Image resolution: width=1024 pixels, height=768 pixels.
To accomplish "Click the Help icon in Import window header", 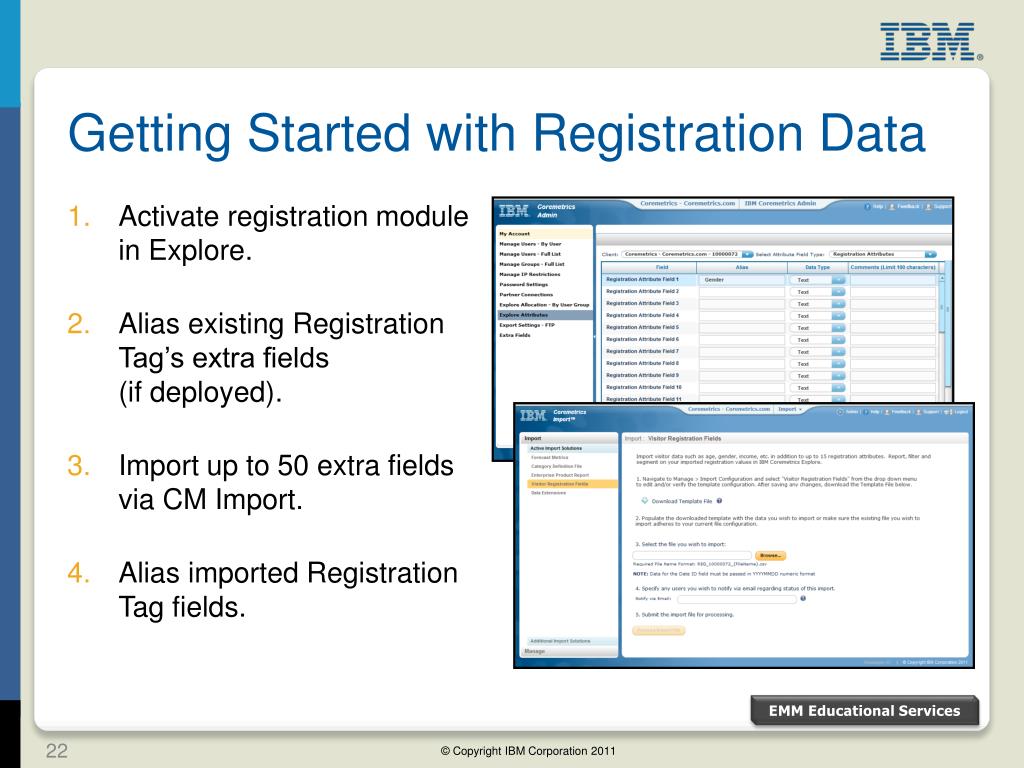I will (x=865, y=412).
